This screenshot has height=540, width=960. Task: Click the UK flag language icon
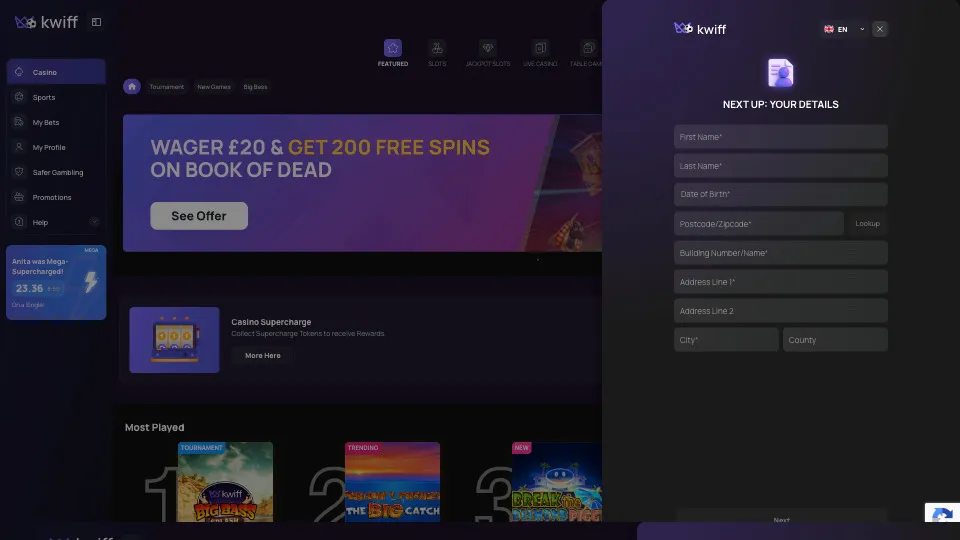click(x=828, y=29)
